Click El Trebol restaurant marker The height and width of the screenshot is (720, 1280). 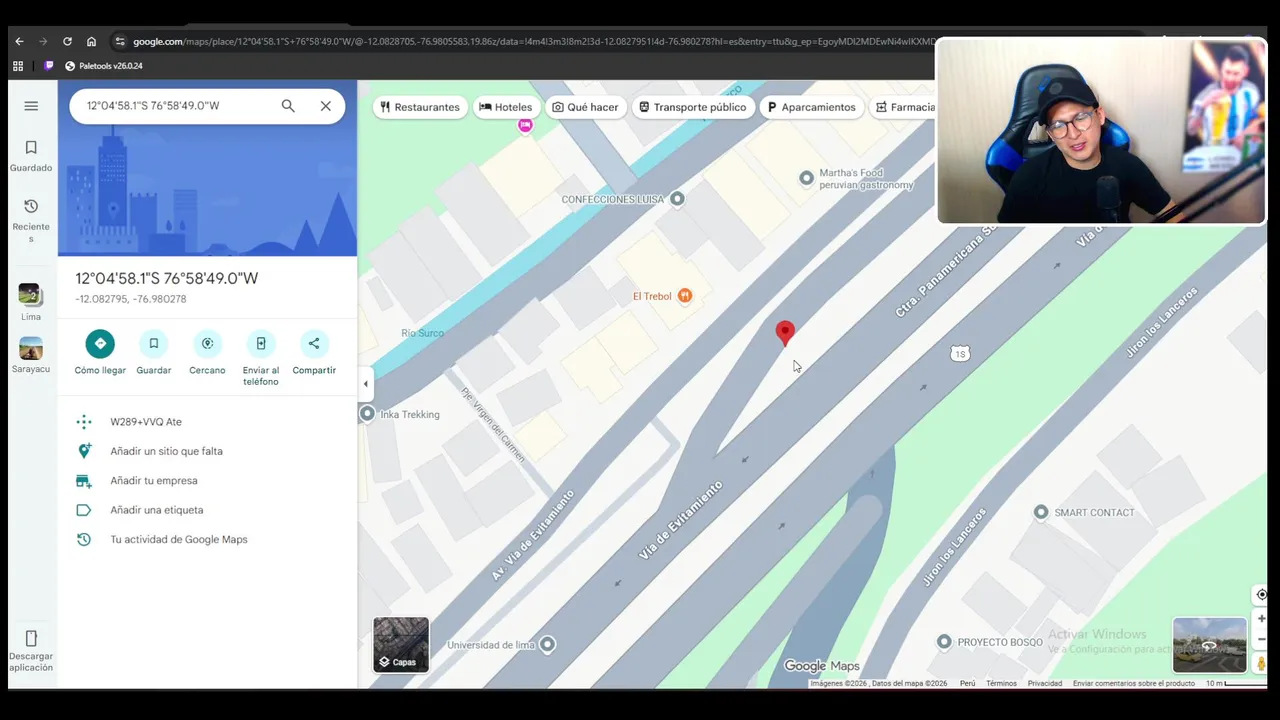click(685, 295)
